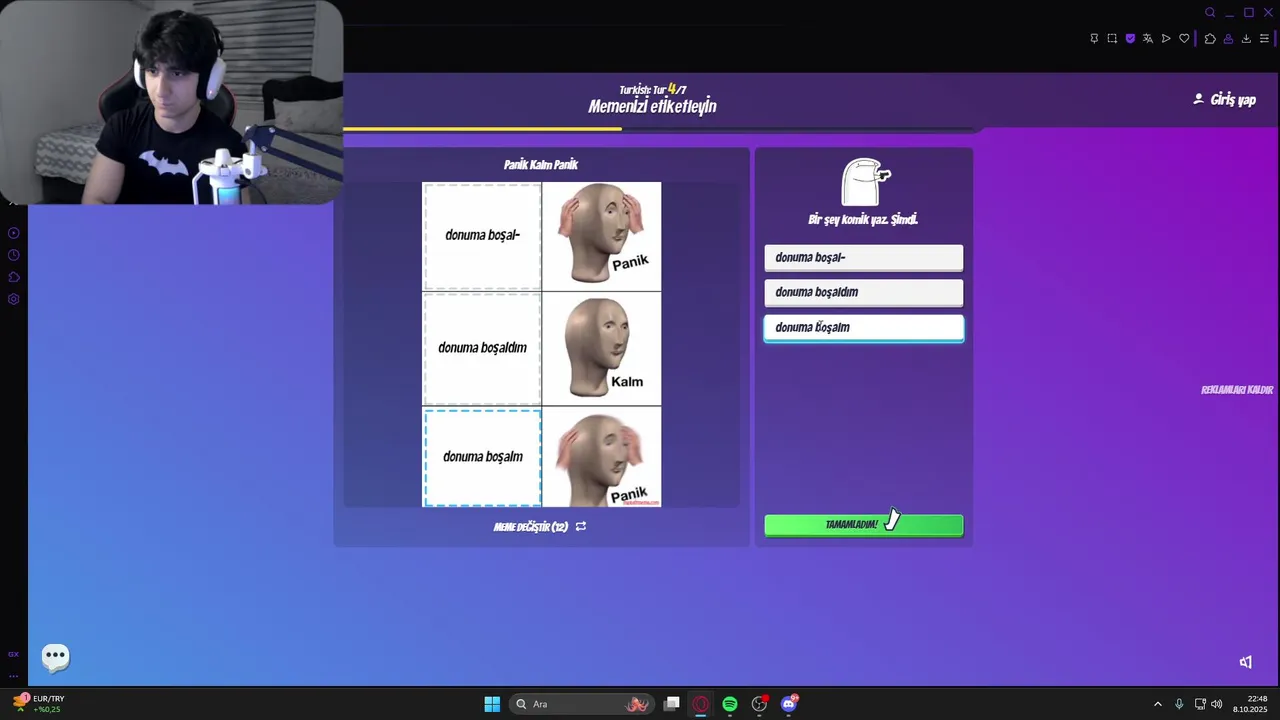Click Giriş yap login link
Image resolution: width=1280 pixels, height=720 pixels.
click(x=1224, y=100)
